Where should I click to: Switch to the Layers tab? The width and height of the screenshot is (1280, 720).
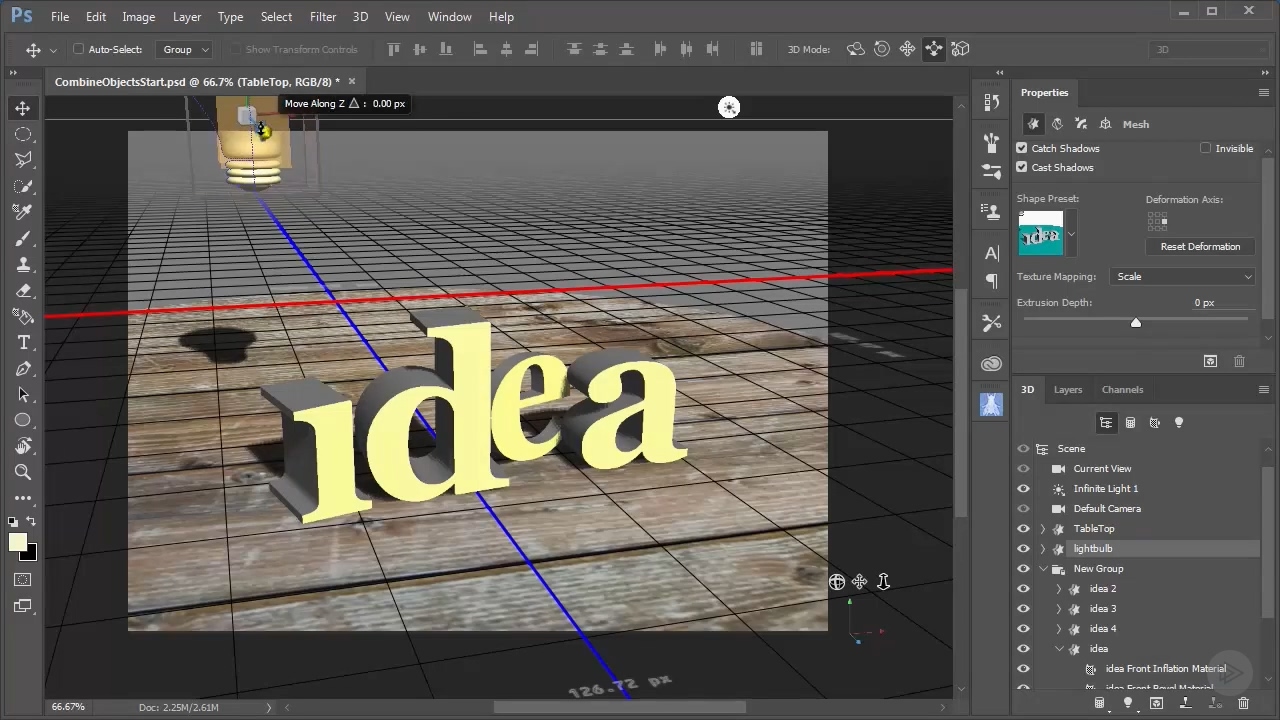[1067, 390]
